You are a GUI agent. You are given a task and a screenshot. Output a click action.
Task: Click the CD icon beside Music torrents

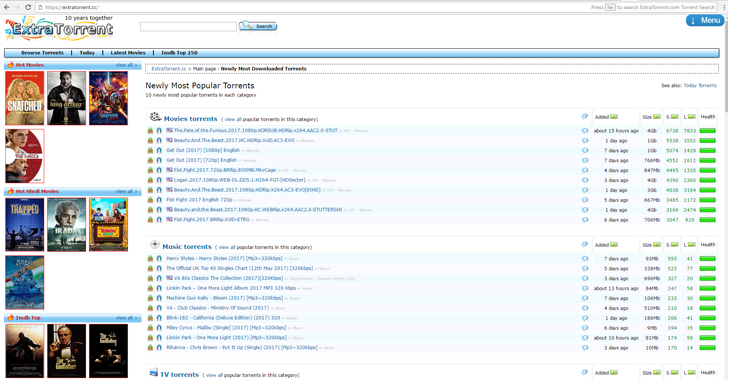pos(155,244)
